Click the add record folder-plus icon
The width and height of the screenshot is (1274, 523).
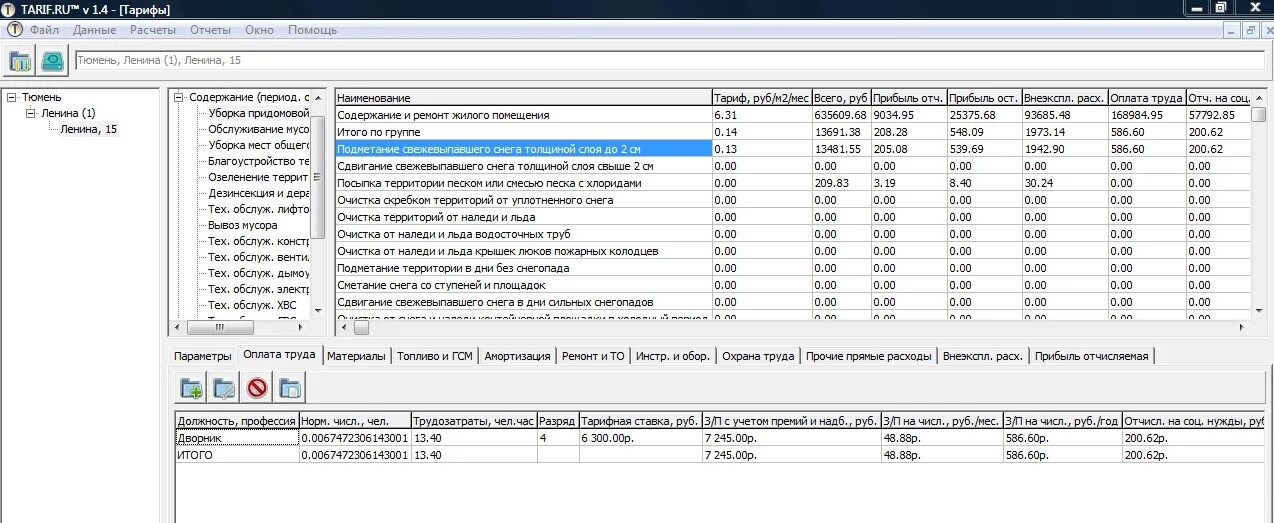(190, 388)
